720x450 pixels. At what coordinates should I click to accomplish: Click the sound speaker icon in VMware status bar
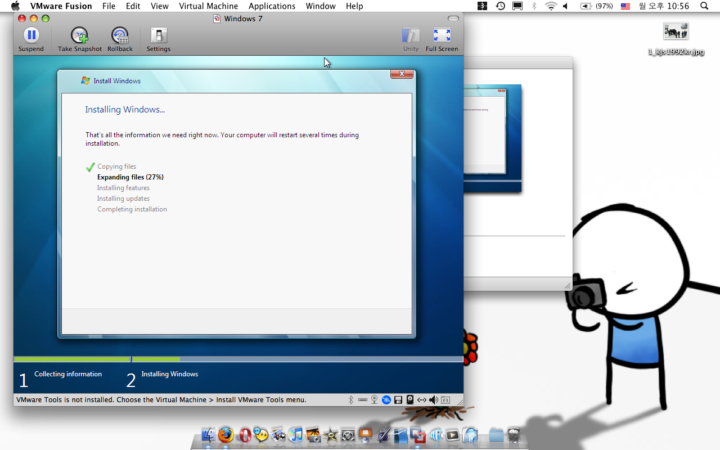pyautogui.click(x=433, y=400)
